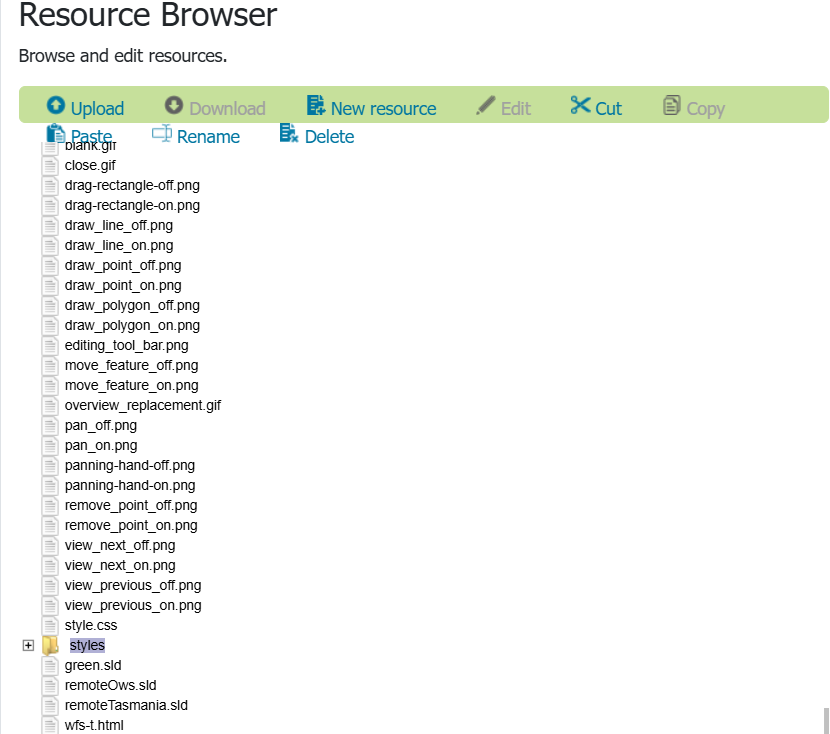
Task: Click the Delete file icon
Action: [x=289, y=134]
